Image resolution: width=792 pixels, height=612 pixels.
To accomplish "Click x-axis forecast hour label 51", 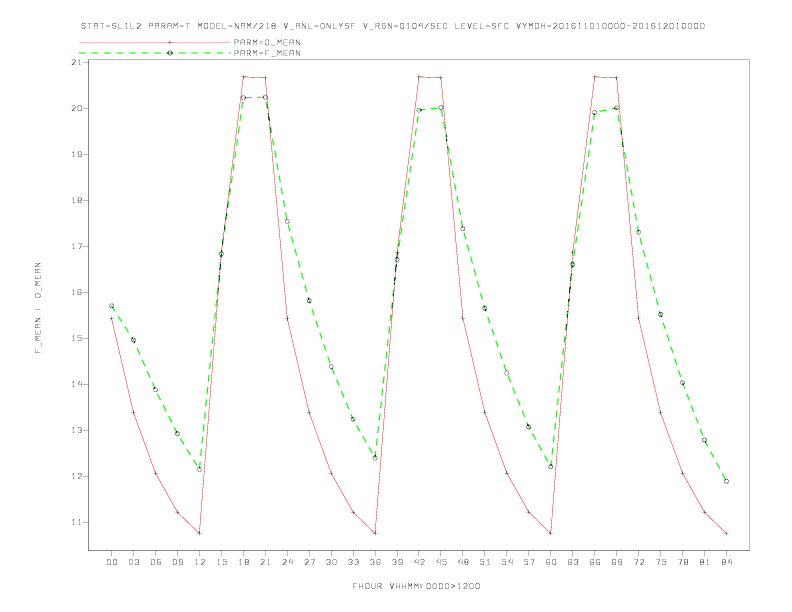I will click(485, 562).
